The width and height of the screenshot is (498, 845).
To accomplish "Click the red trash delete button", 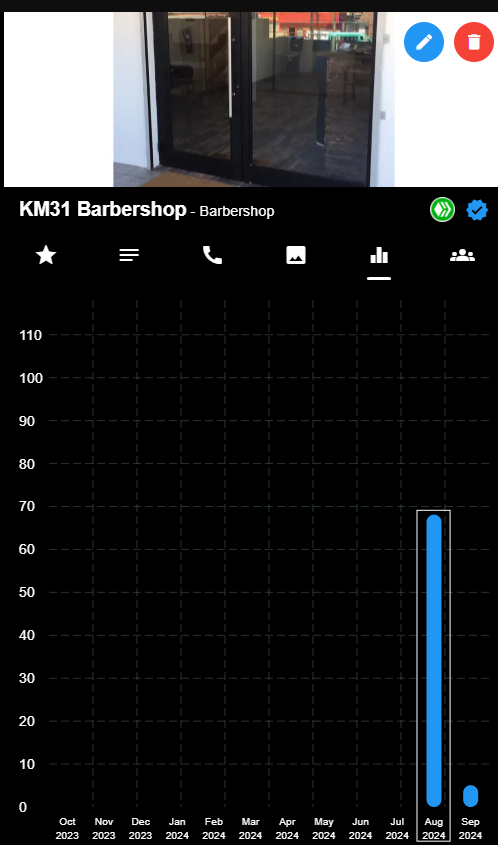I will (474, 41).
